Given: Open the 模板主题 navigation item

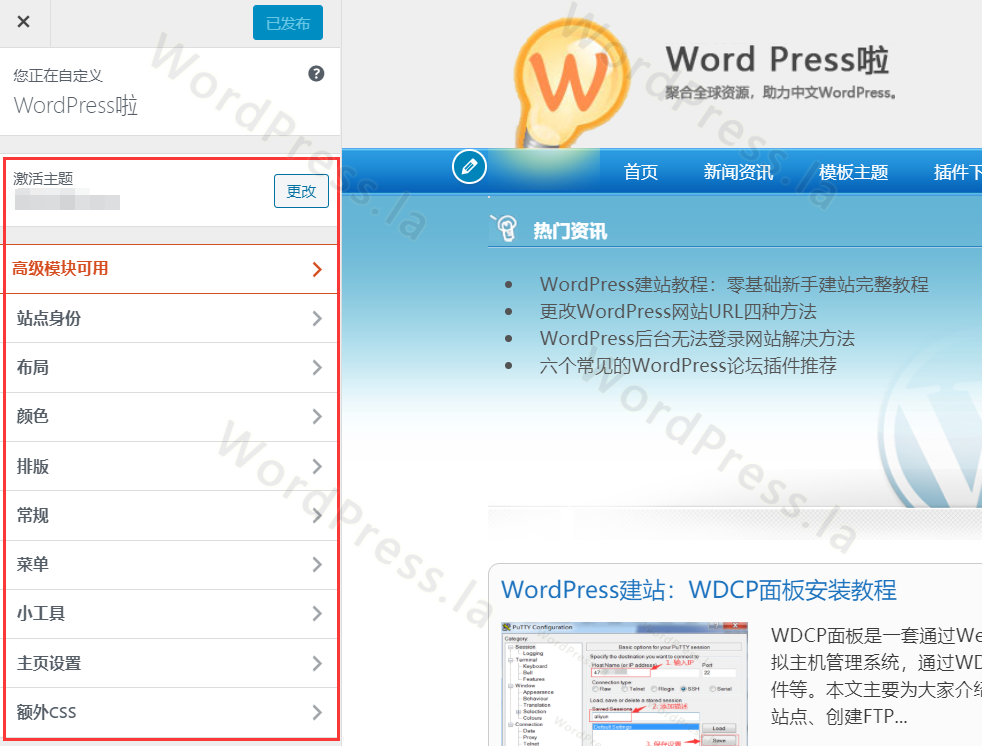Looking at the screenshot, I should 853,171.
